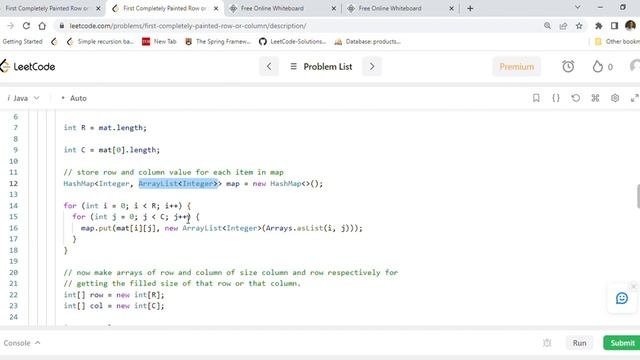The height and width of the screenshot is (360, 640).
Task: Open the Java language dropdown
Action: (x=23, y=98)
